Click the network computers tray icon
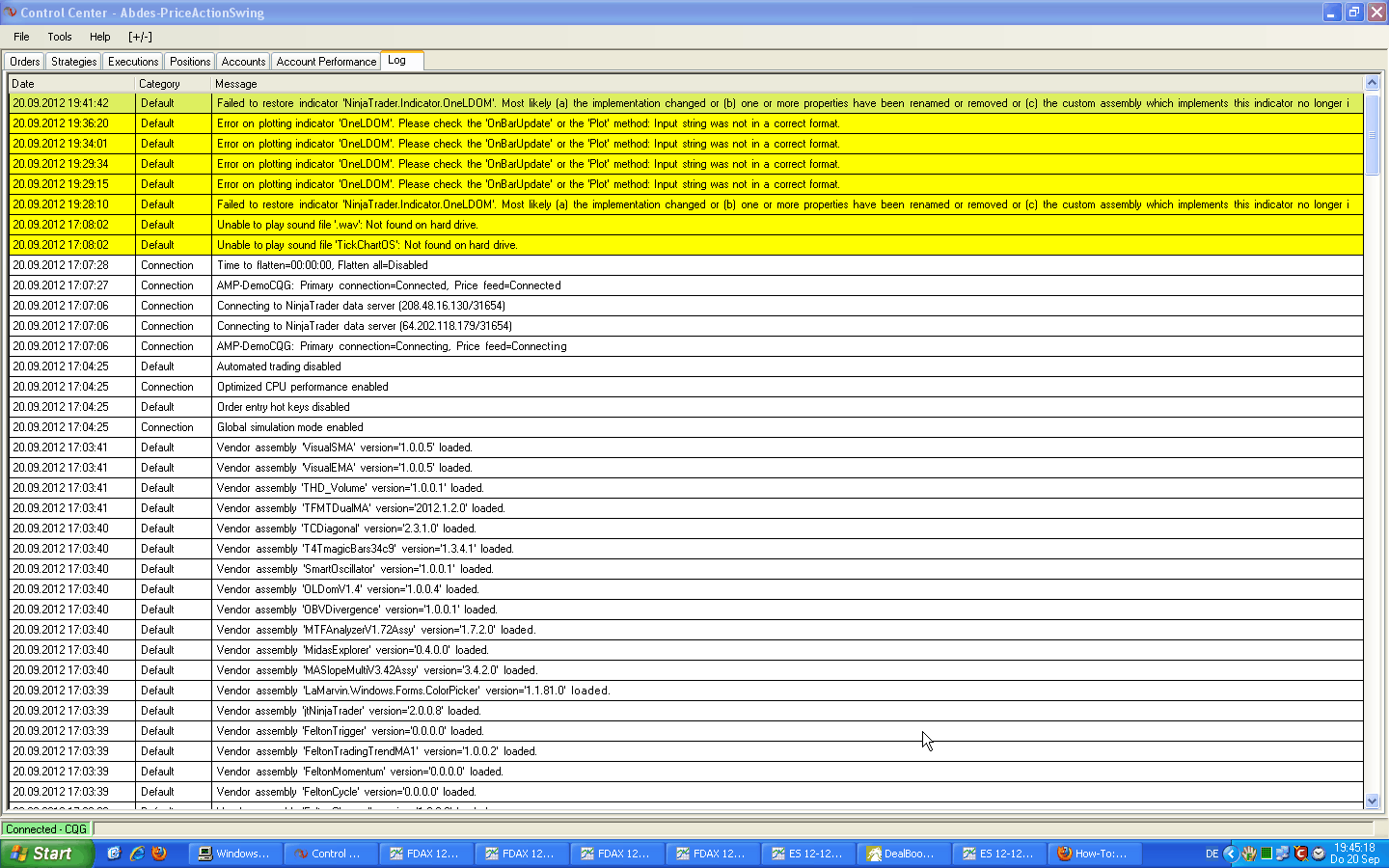This screenshot has height=868, width=1389. (1283, 854)
